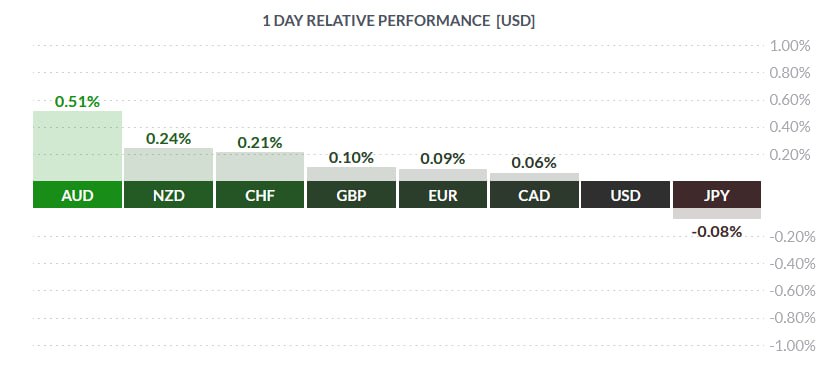832x383 pixels.
Task: Click the 0.06% label above CAD
Action: [x=534, y=163]
